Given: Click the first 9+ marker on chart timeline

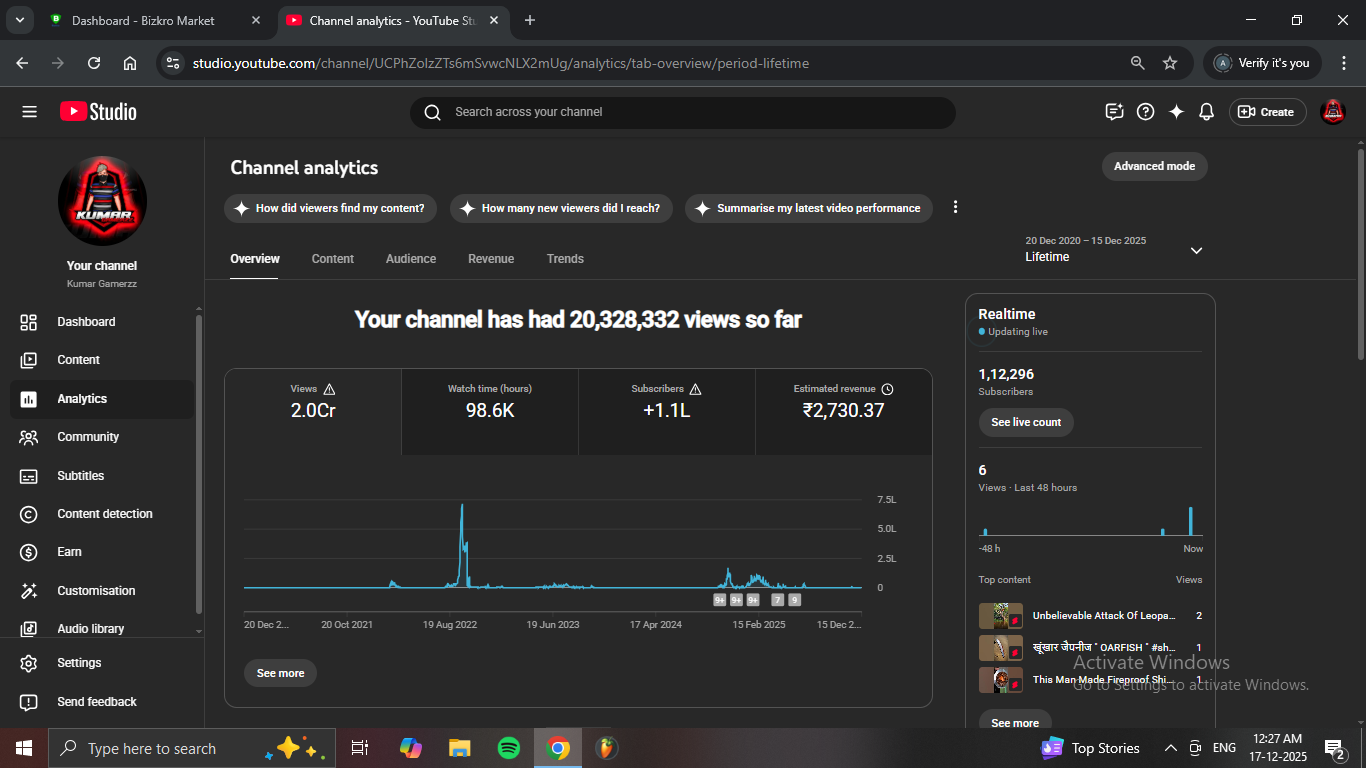Looking at the screenshot, I should tap(719, 600).
